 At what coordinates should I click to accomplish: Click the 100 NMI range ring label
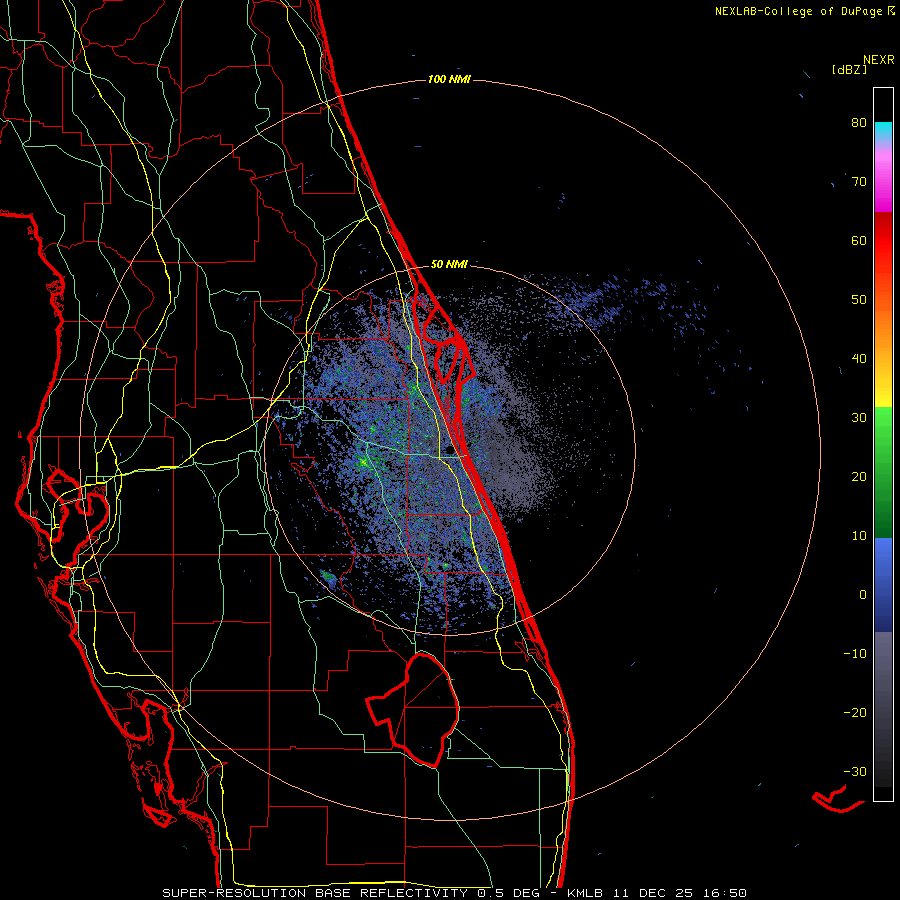[449, 79]
